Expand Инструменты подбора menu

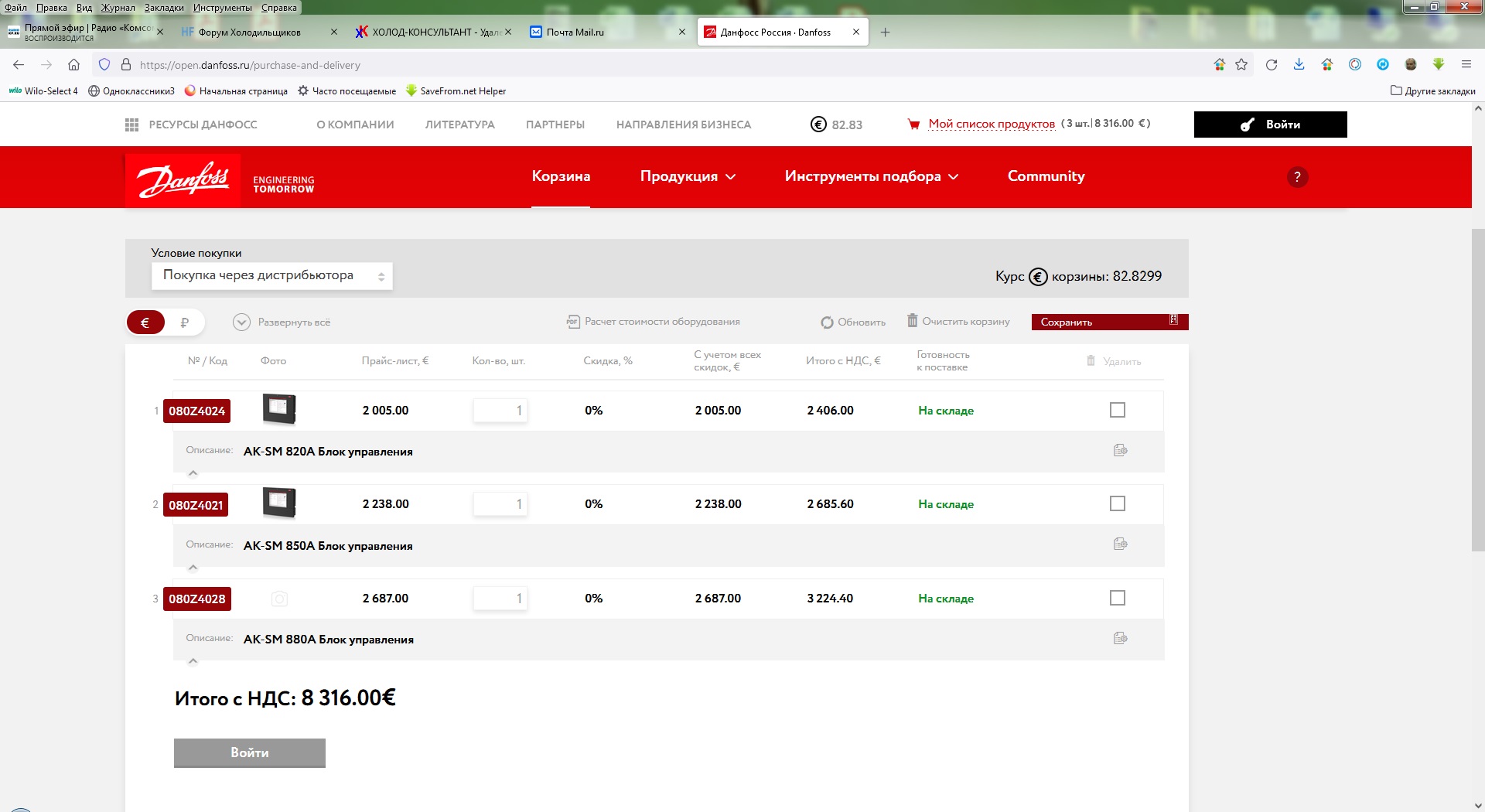[x=872, y=176]
